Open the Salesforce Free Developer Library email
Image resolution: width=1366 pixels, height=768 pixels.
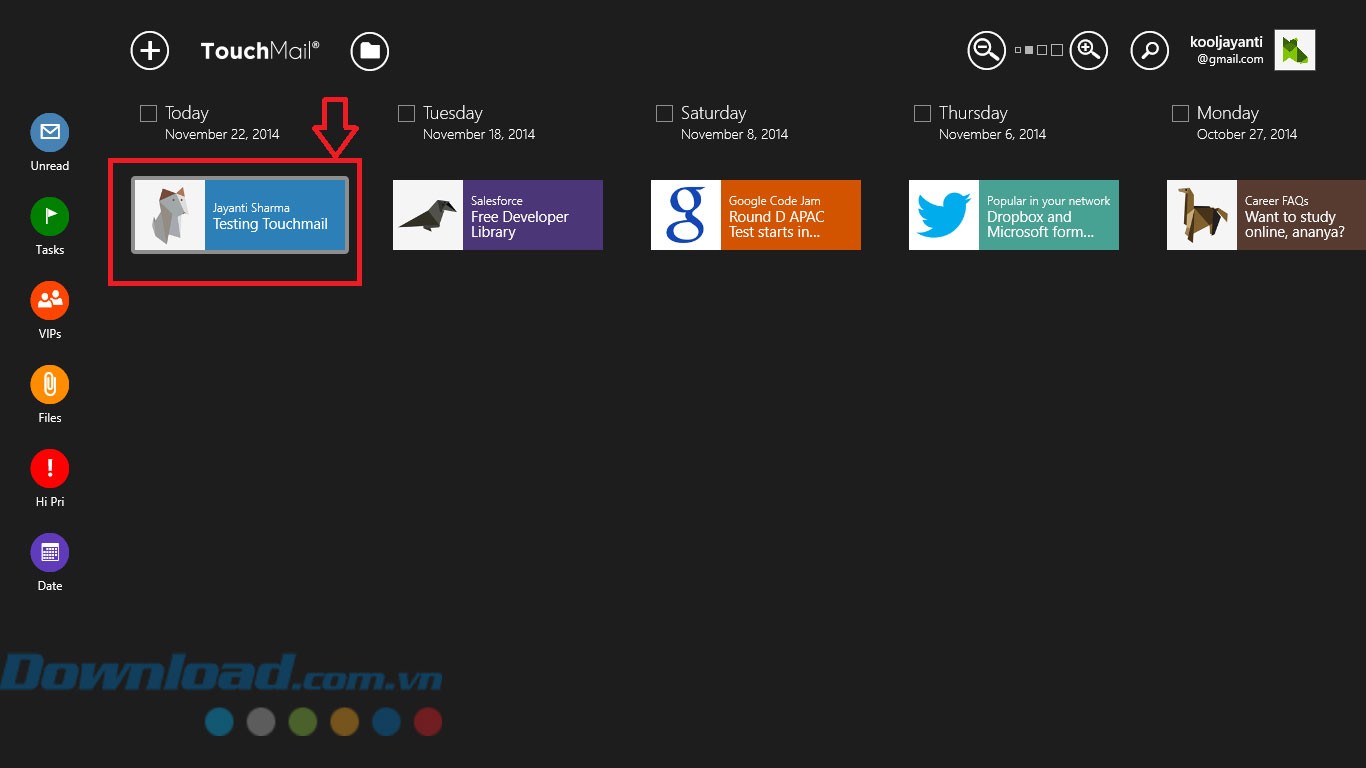[x=498, y=215]
